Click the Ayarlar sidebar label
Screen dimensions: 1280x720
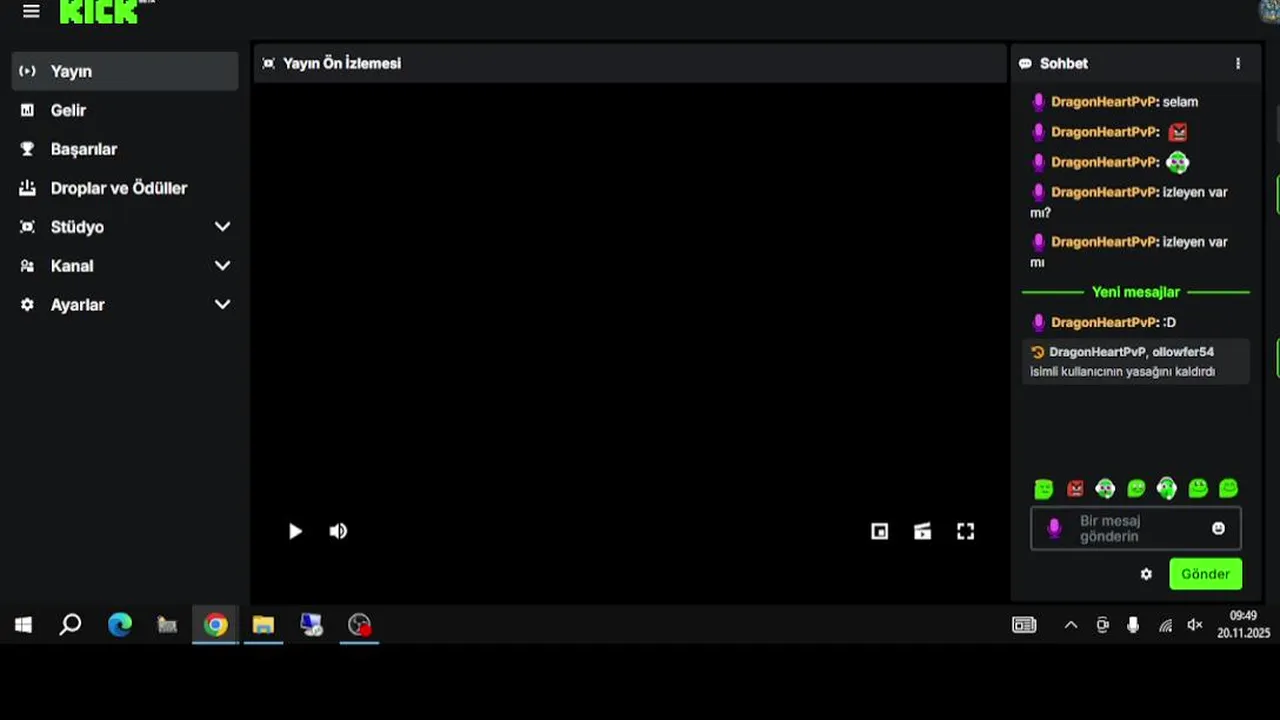point(78,305)
